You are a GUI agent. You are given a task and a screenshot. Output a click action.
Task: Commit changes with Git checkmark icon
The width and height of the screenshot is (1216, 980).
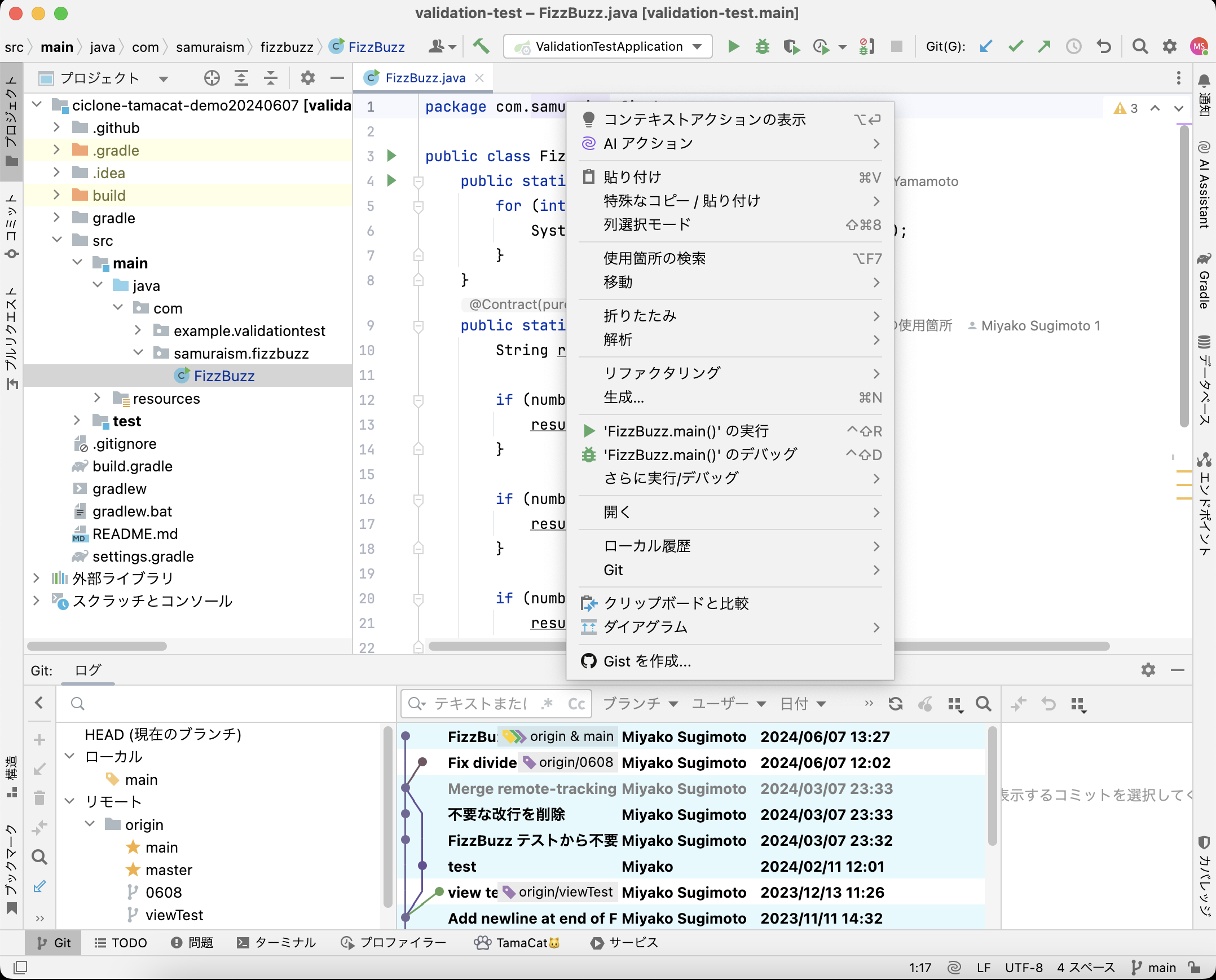point(1015,46)
